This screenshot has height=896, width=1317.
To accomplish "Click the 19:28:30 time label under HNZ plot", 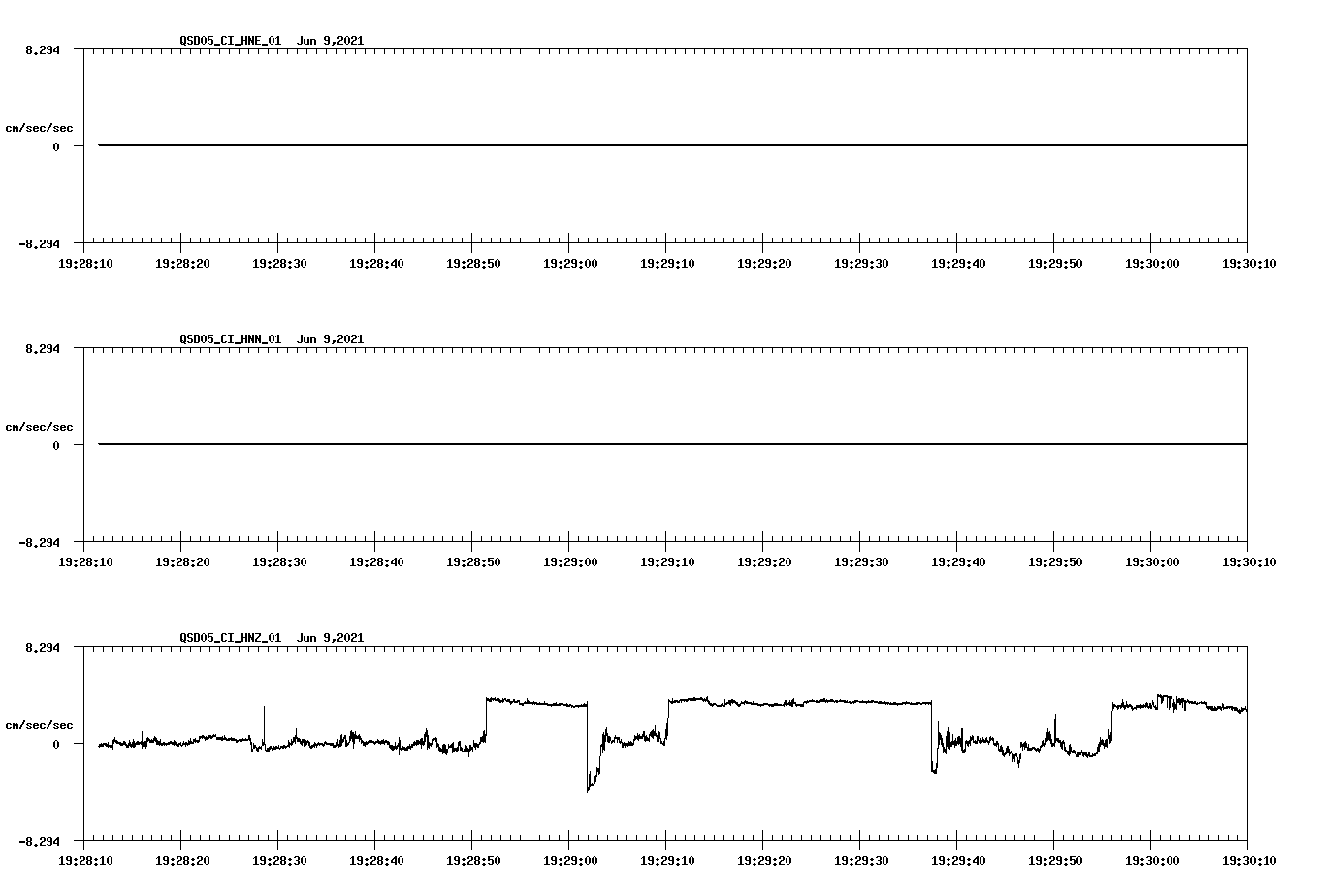I will (x=278, y=860).
